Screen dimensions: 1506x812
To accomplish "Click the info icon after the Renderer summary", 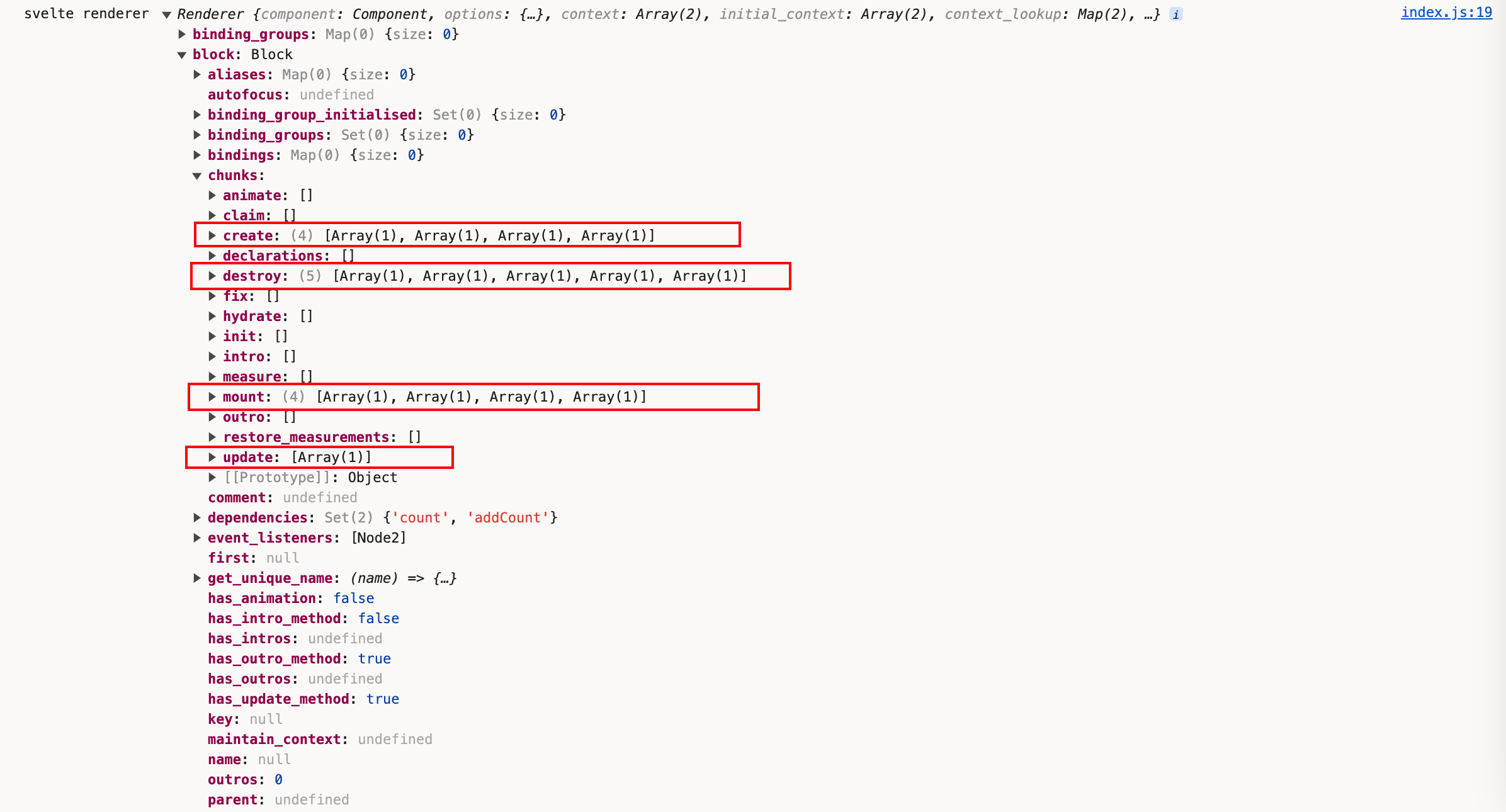I will pyautogui.click(x=1175, y=14).
